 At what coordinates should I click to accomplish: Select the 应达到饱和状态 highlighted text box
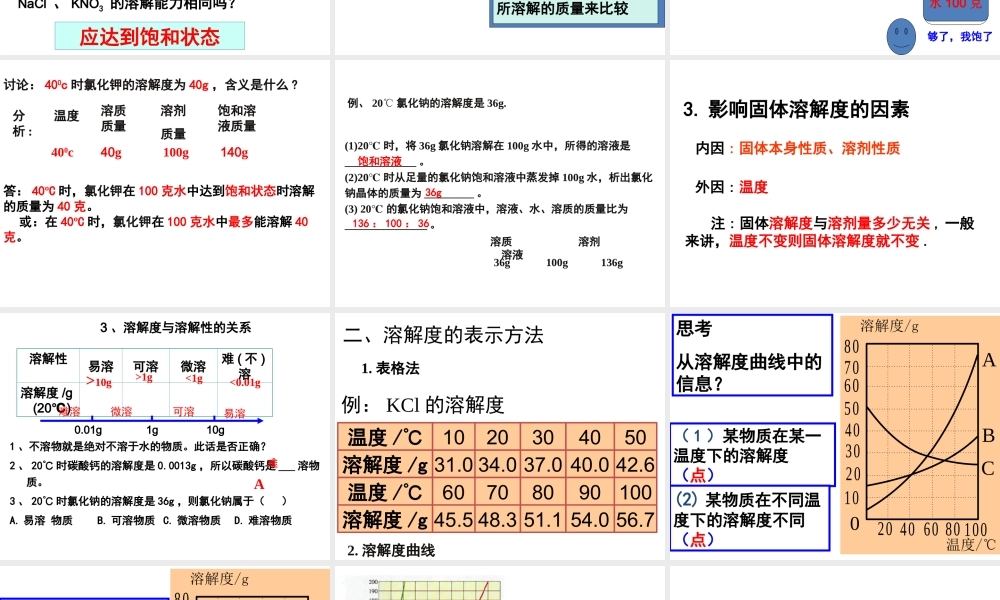point(150,36)
